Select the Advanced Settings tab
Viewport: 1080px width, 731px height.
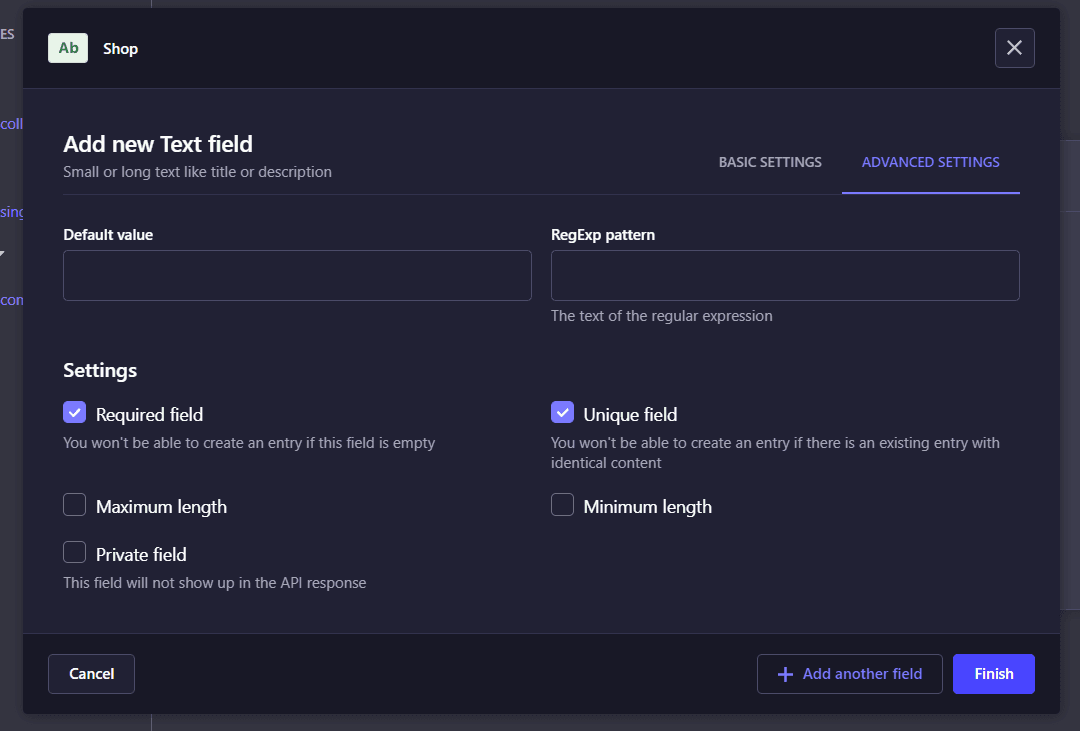930,162
